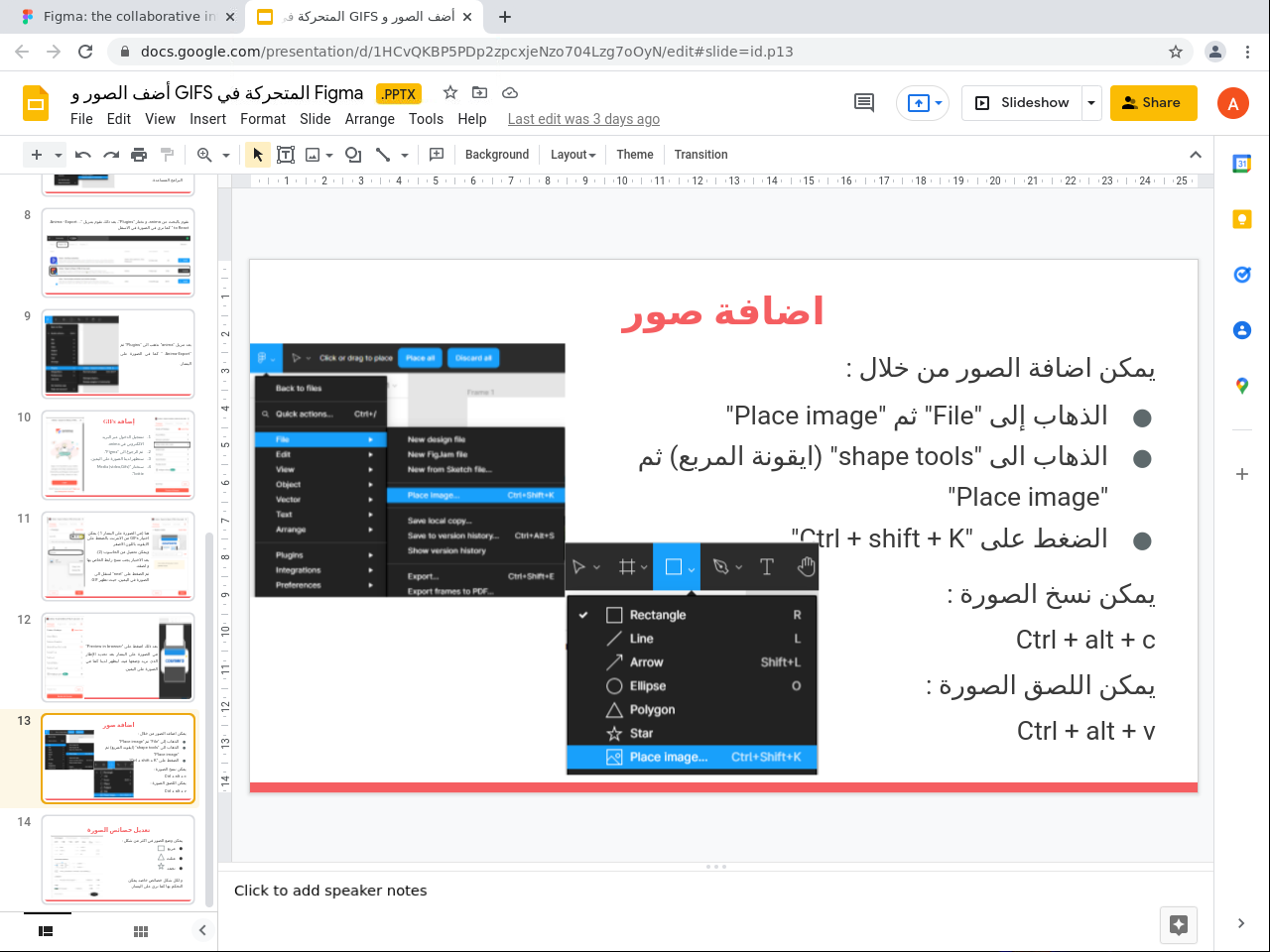Open the Help menu
The width and height of the screenshot is (1270, 952).
click(472, 119)
